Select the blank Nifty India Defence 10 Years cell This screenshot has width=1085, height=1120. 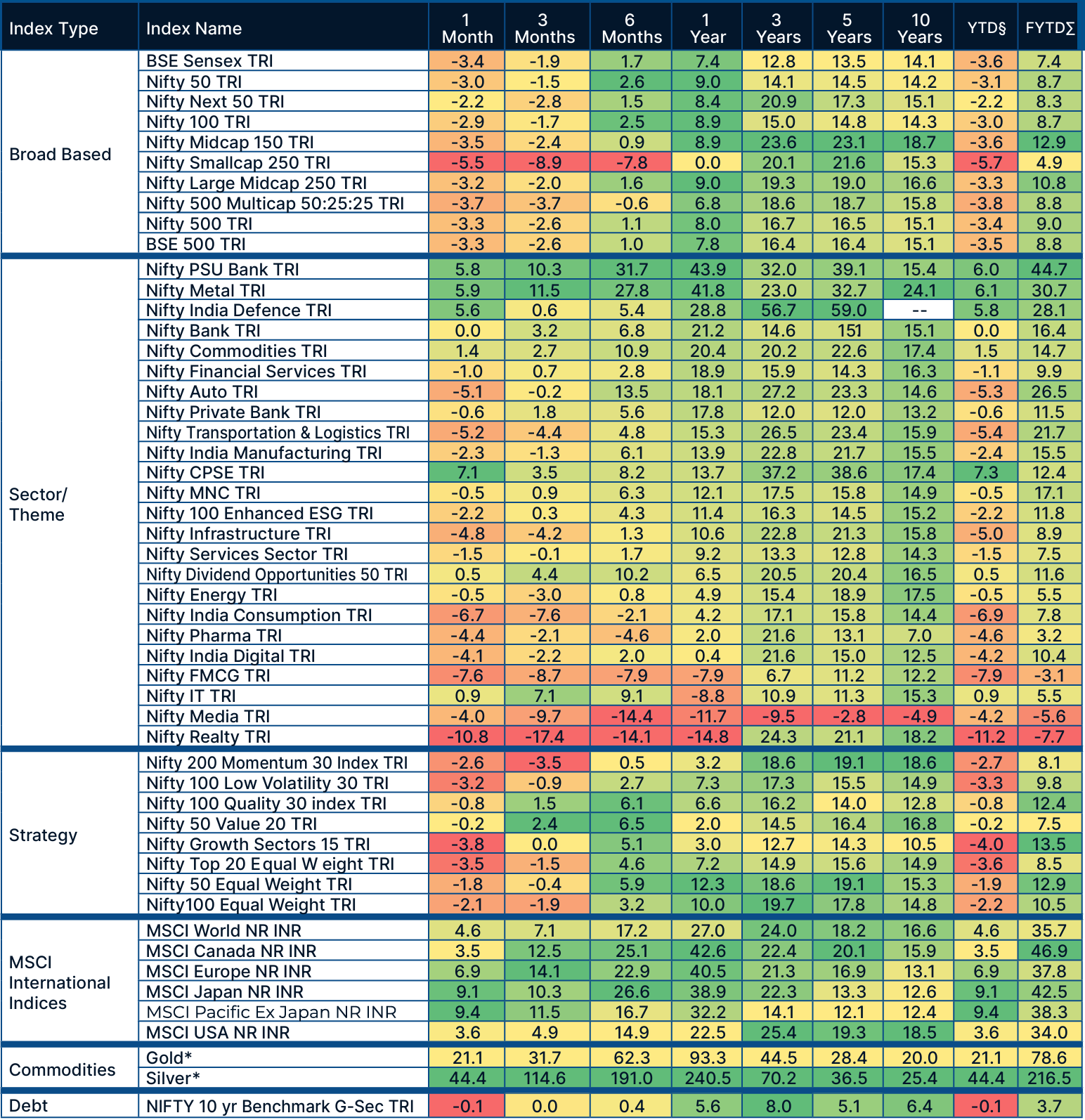pyautogui.click(x=918, y=311)
